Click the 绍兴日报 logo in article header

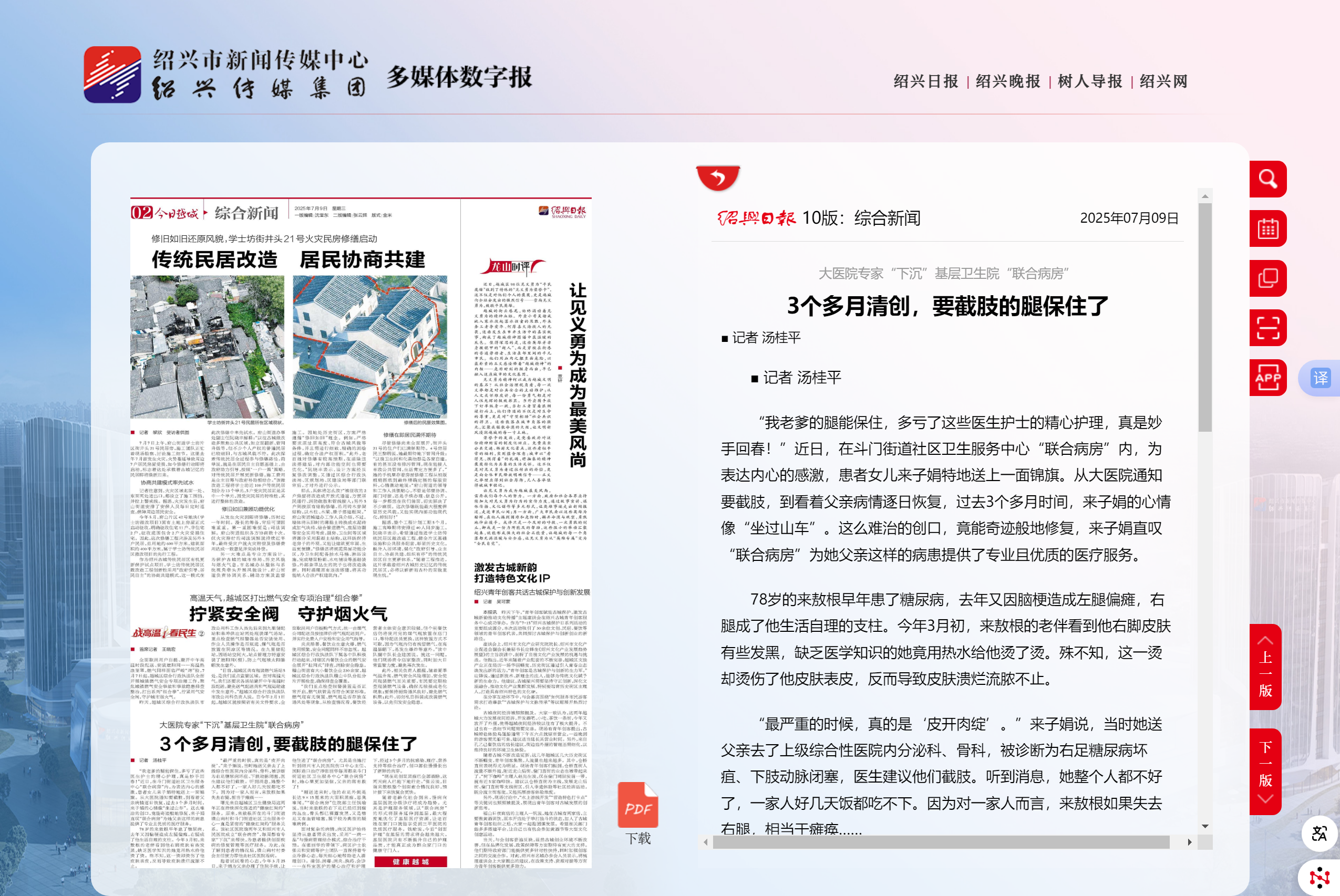pos(756,218)
